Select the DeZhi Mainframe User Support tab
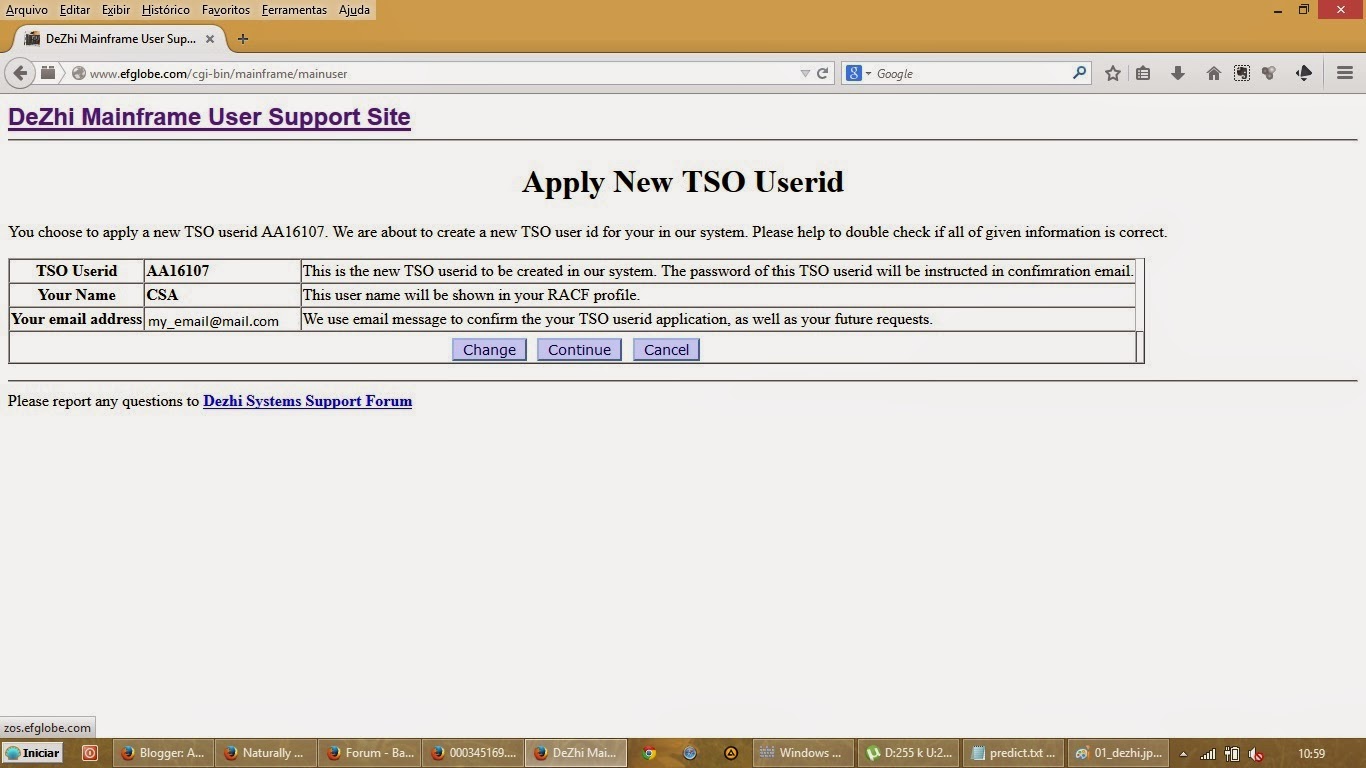This screenshot has height=768, width=1366. tap(121, 39)
